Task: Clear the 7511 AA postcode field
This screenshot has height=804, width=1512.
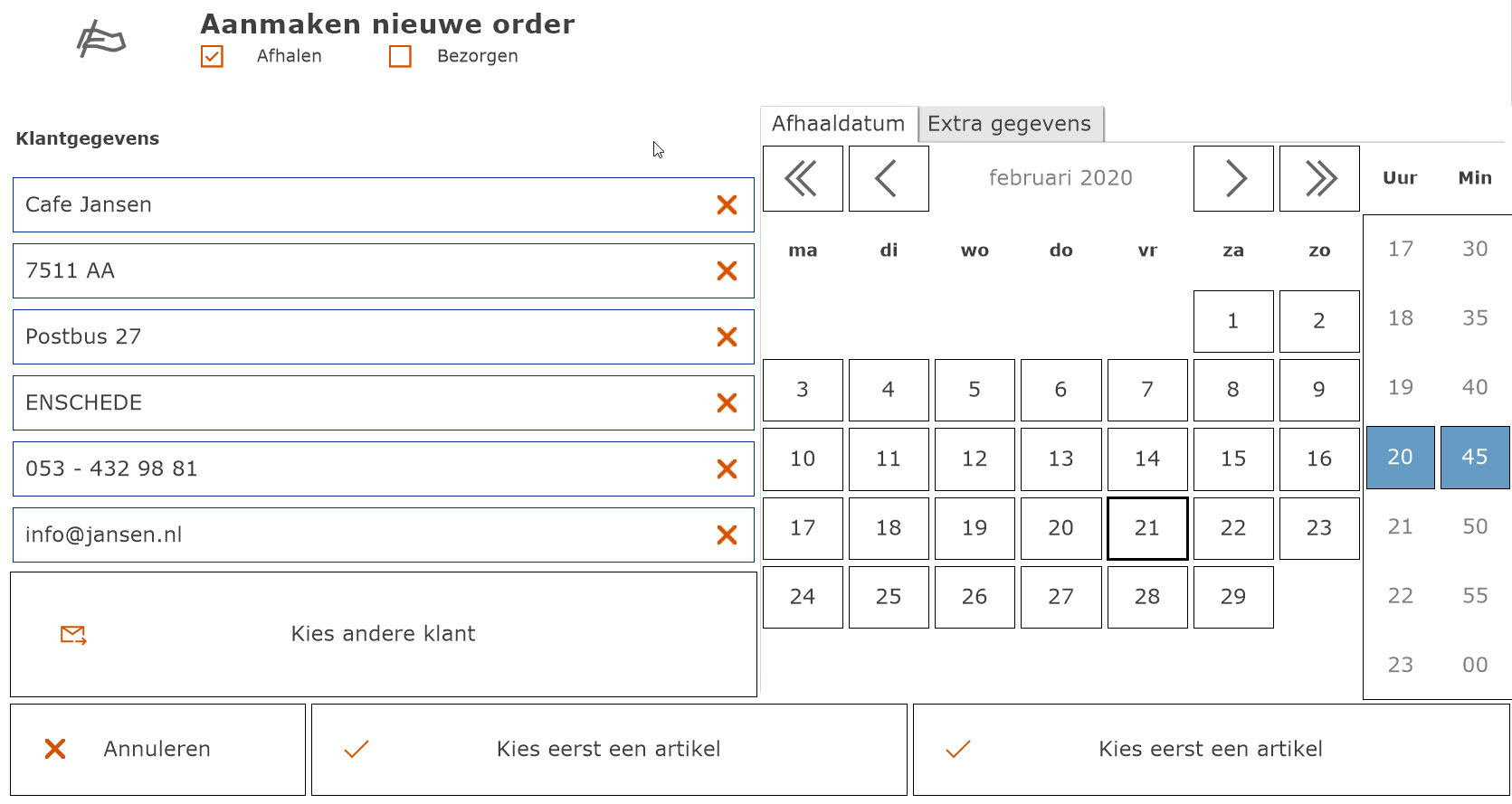Action: (x=727, y=271)
